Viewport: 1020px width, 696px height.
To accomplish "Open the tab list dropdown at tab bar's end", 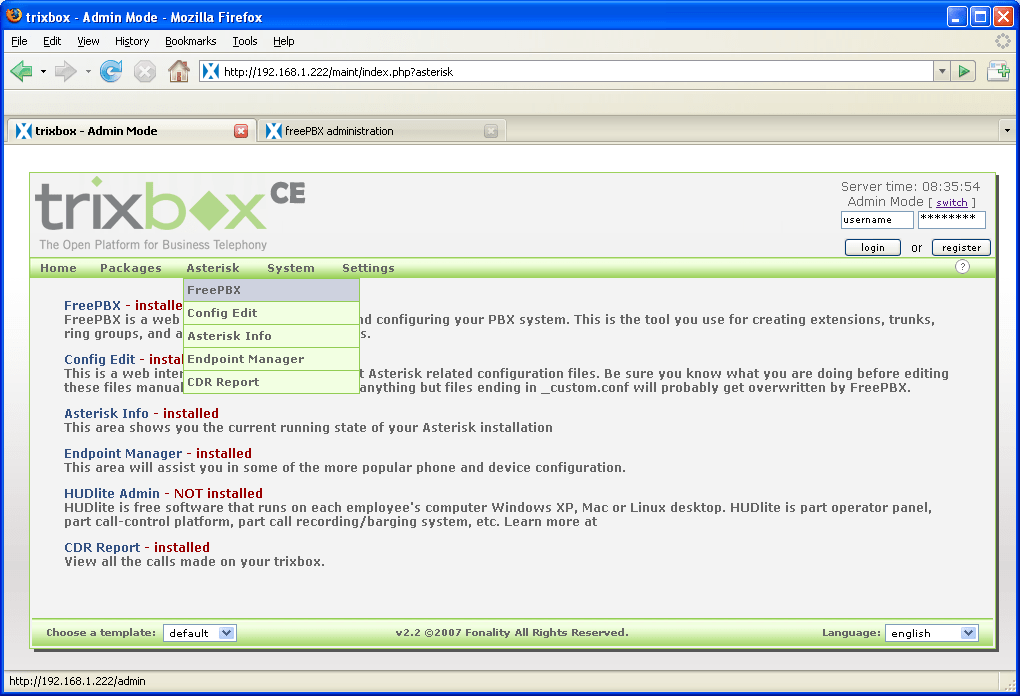I will pos(1007,130).
